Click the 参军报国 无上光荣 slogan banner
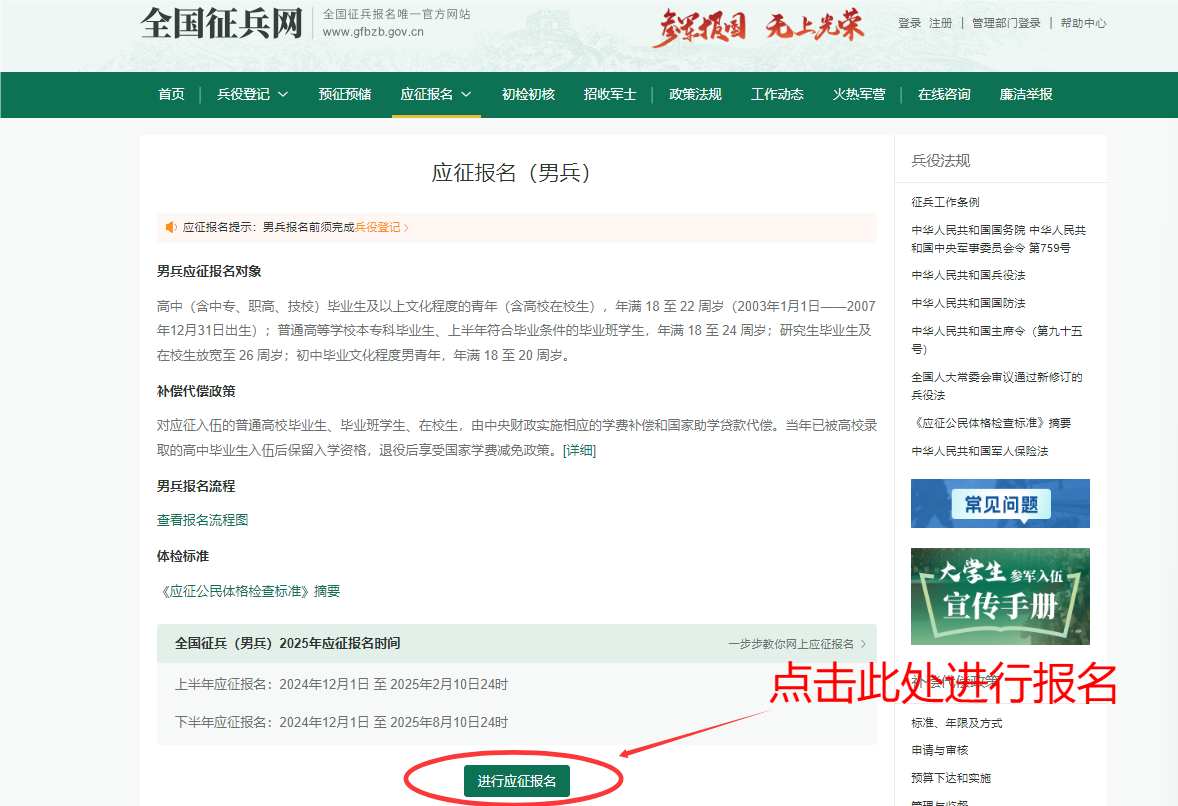 [x=758, y=26]
